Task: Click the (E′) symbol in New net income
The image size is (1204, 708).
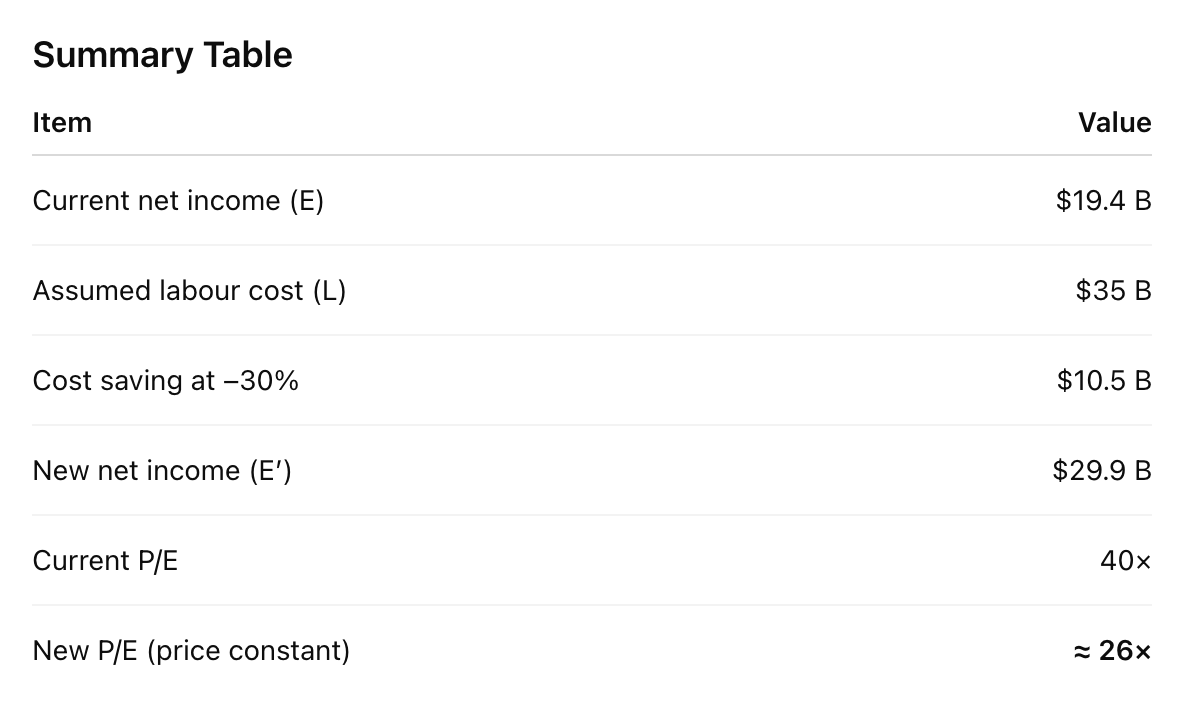Action: [x=270, y=471]
